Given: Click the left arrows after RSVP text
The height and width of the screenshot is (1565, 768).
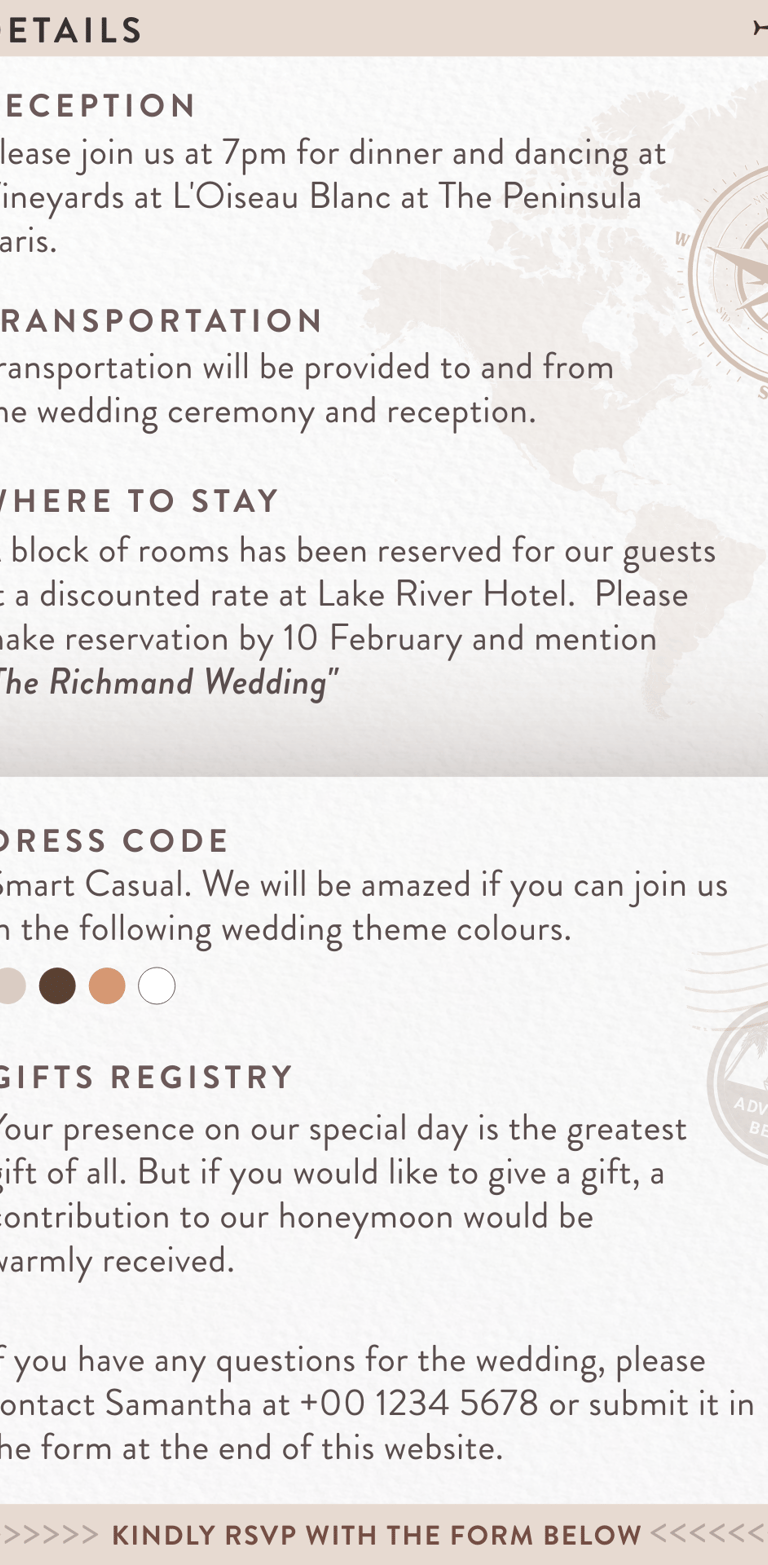Looking at the screenshot, I should coord(708,1534).
